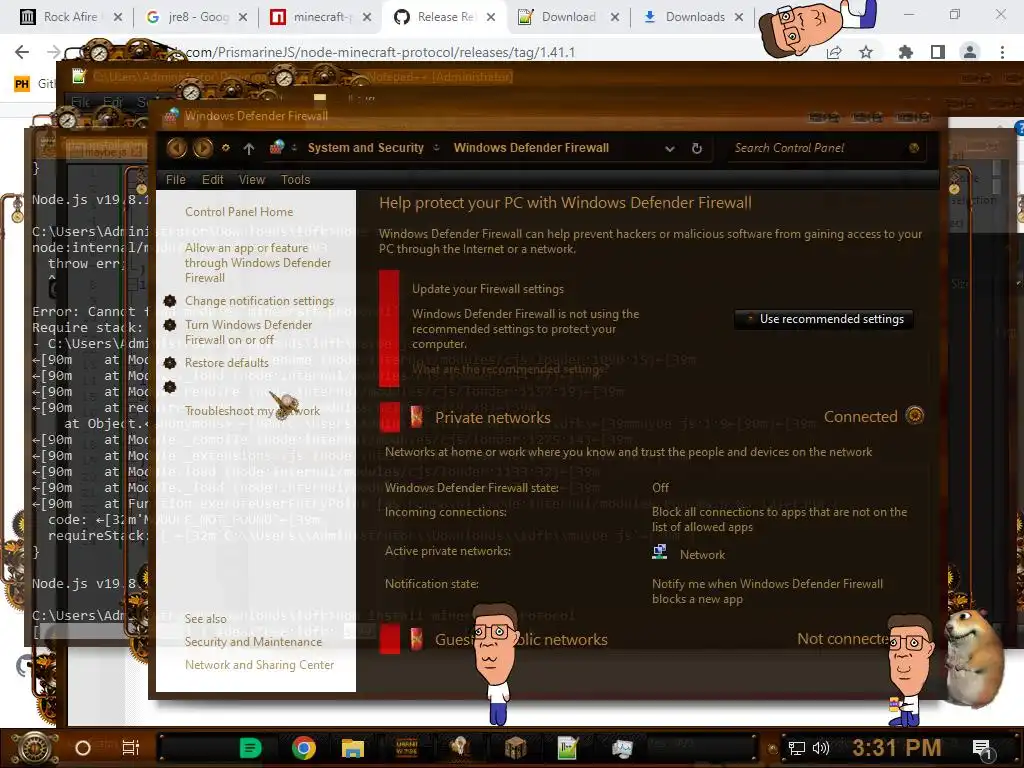Open Network and Sharing Center link
The height and width of the screenshot is (768, 1024).
(259, 665)
